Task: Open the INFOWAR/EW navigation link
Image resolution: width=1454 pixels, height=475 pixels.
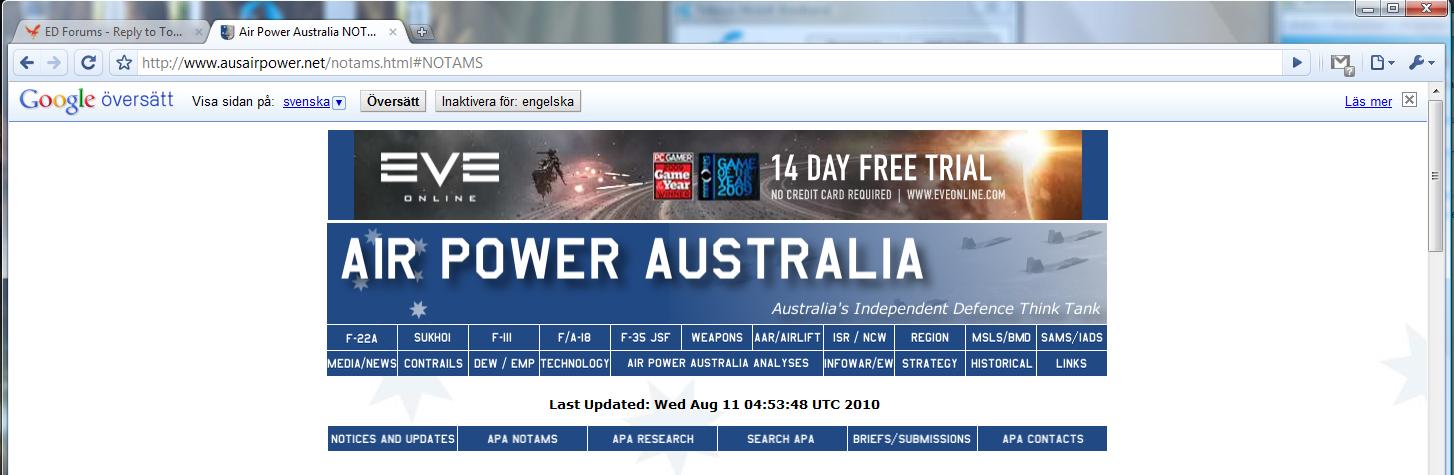Action: click(858, 364)
